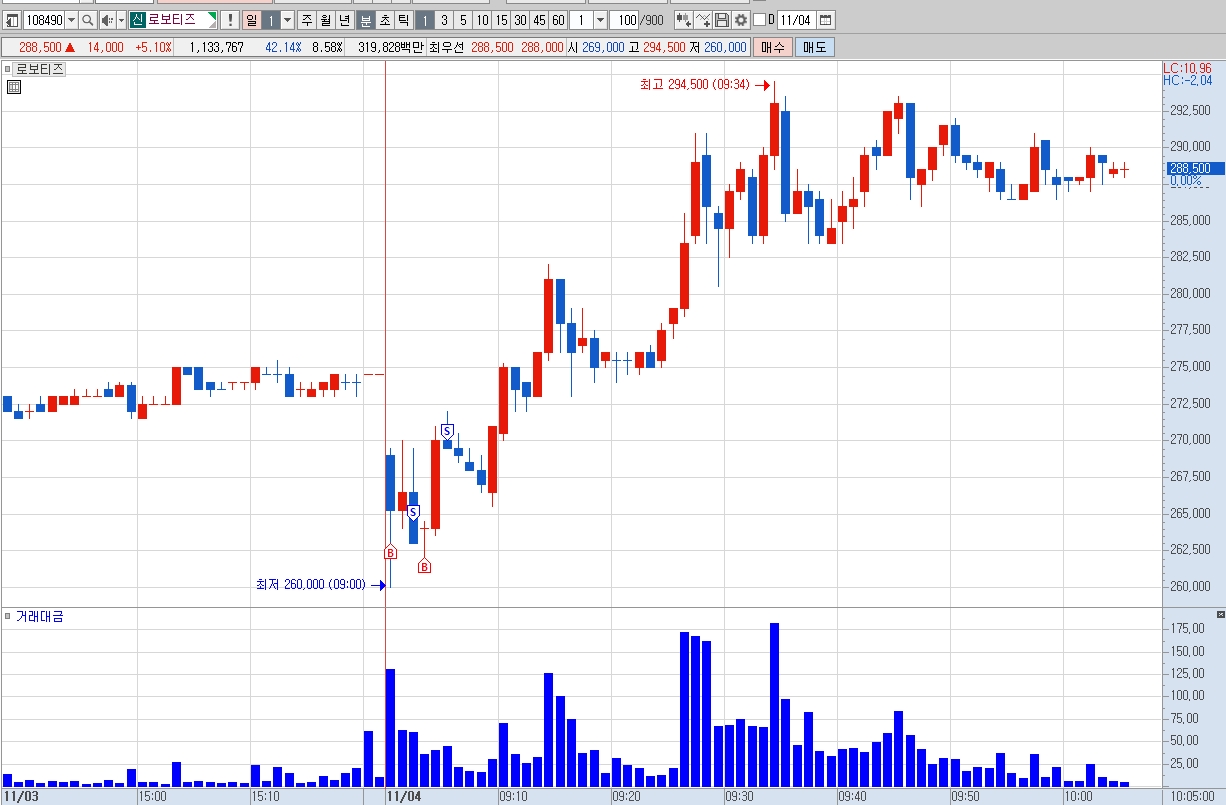The width and height of the screenshot is (1226, 805).
Task: Click the 매도 sell button
Action: tap(814, 47)
